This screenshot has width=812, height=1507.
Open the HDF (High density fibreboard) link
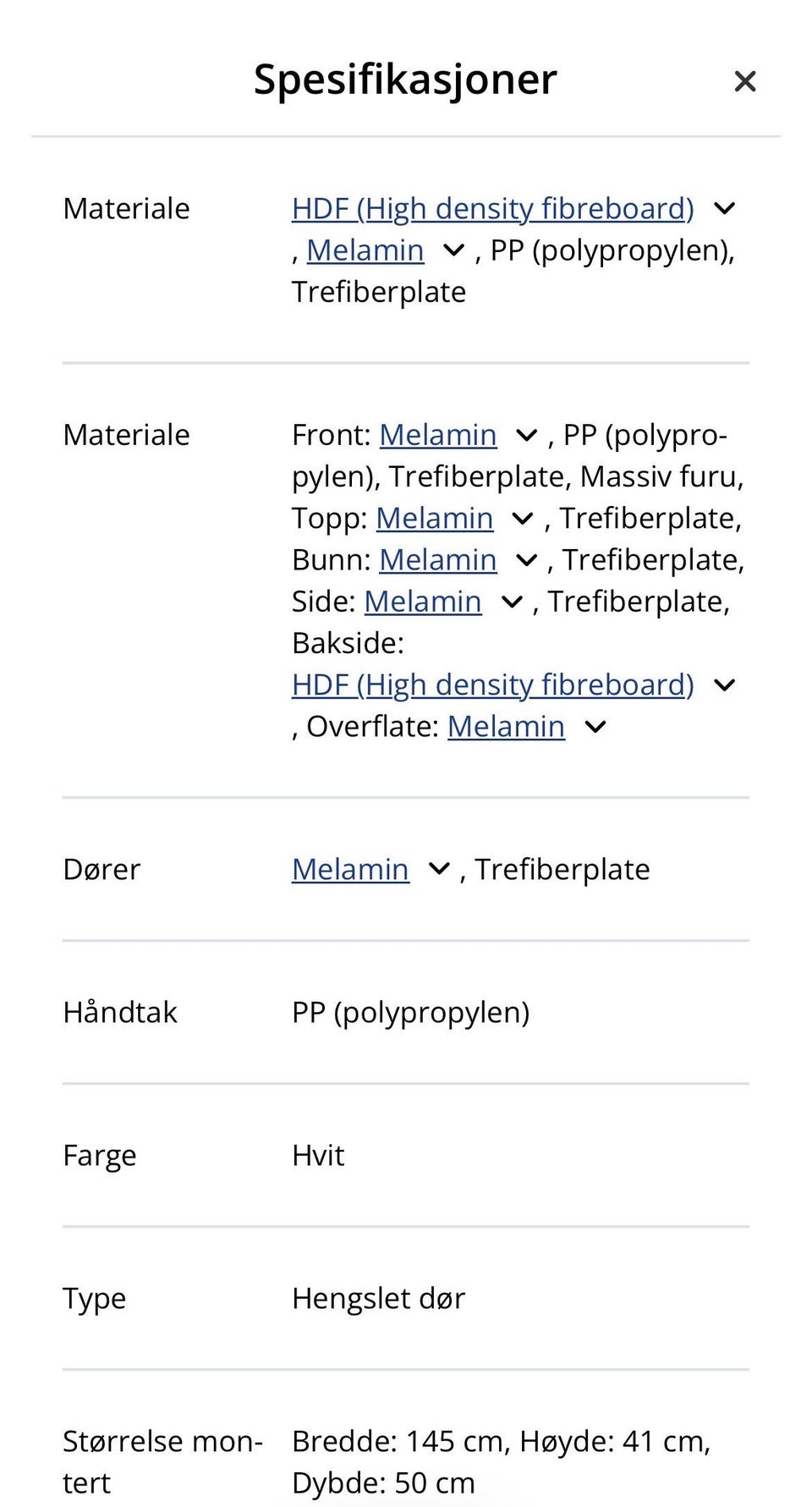pyautogui.click(x=492, y=209)
